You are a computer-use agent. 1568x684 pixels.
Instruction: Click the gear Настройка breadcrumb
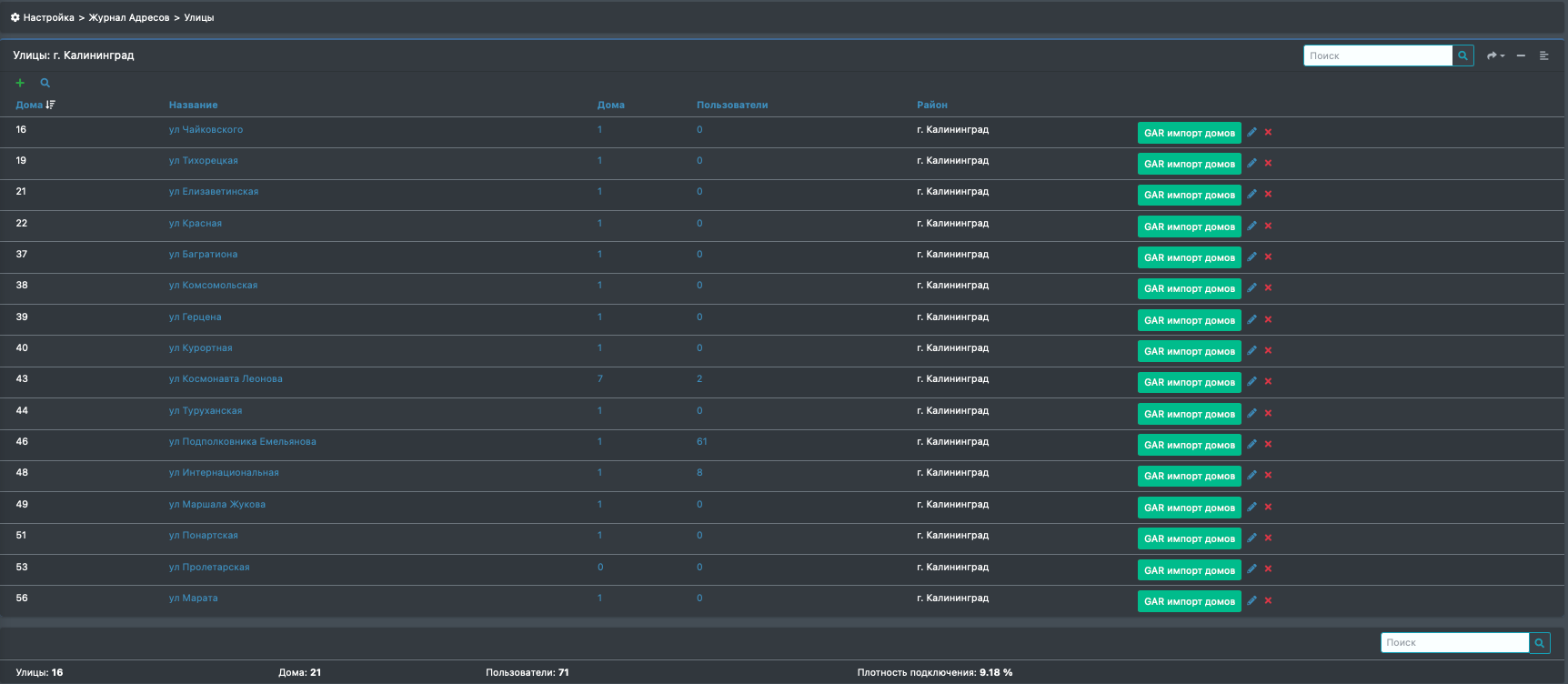coord(42,17)
